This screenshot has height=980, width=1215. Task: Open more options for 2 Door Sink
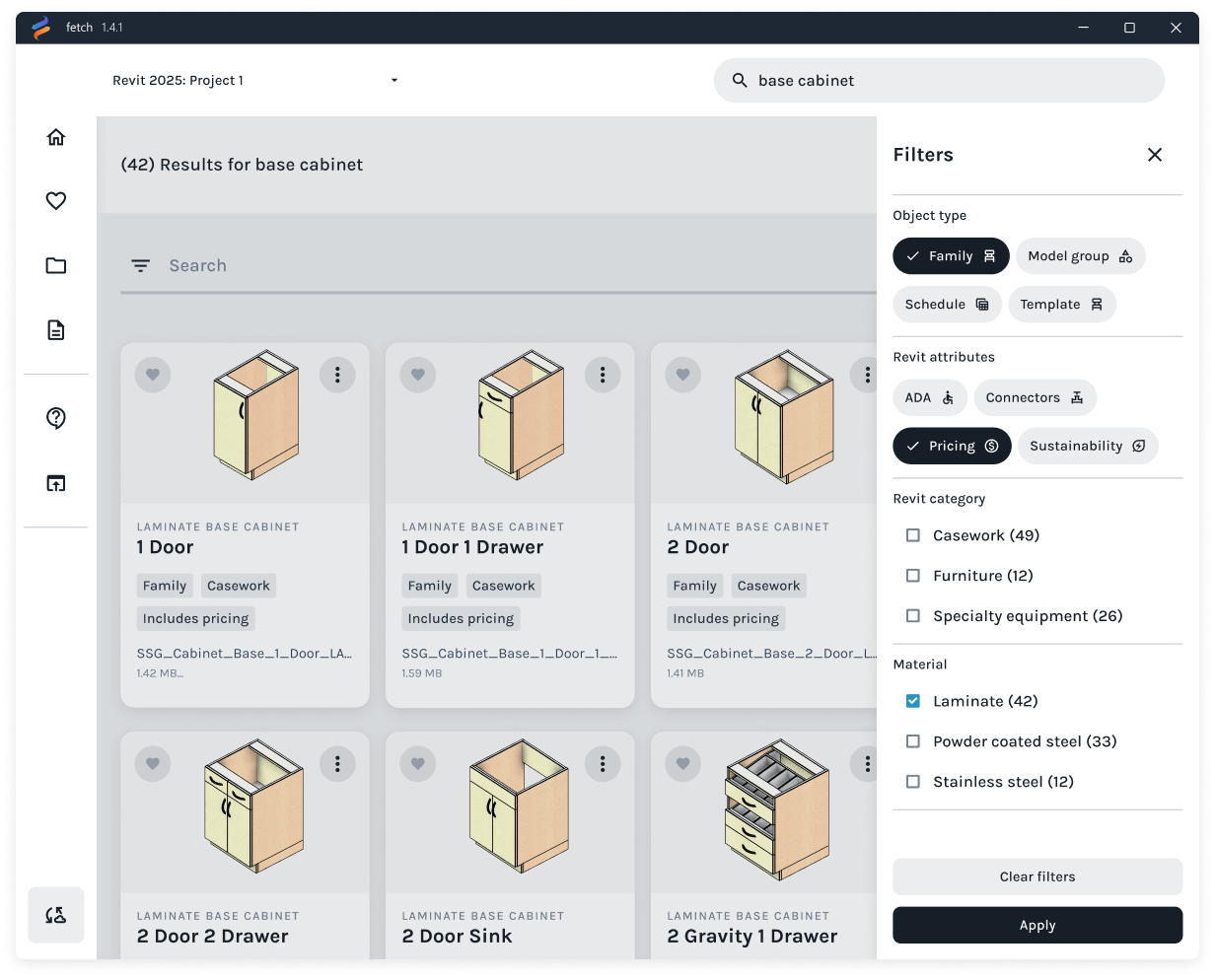pos(603,763)
